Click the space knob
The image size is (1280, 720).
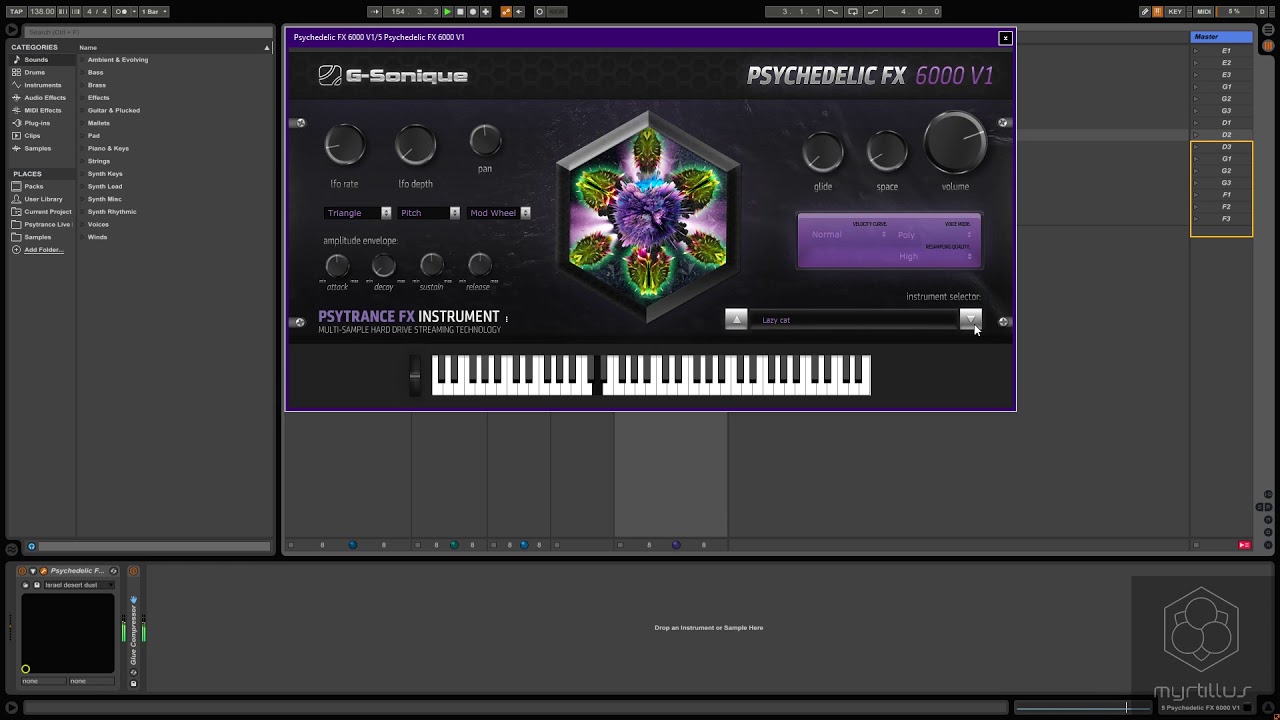(x=886, y=152)
